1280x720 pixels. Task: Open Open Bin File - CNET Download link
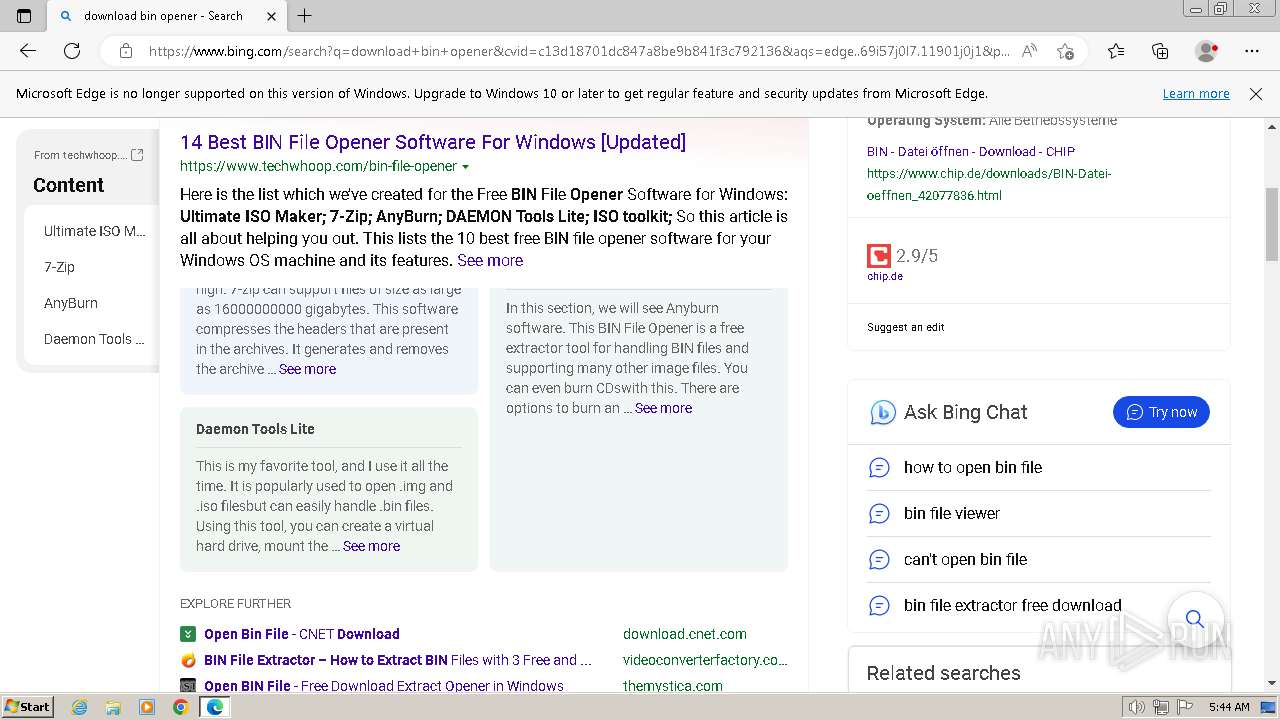pyautogui.click(x=302, y=634)
